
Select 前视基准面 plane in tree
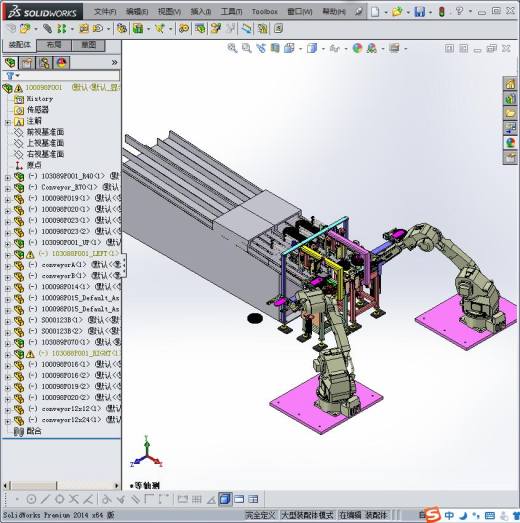[x=45, y=132]
